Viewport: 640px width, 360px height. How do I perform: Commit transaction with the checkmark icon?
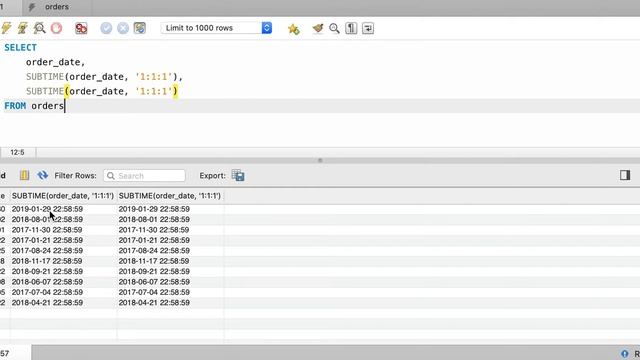click(x=106, y=28)
